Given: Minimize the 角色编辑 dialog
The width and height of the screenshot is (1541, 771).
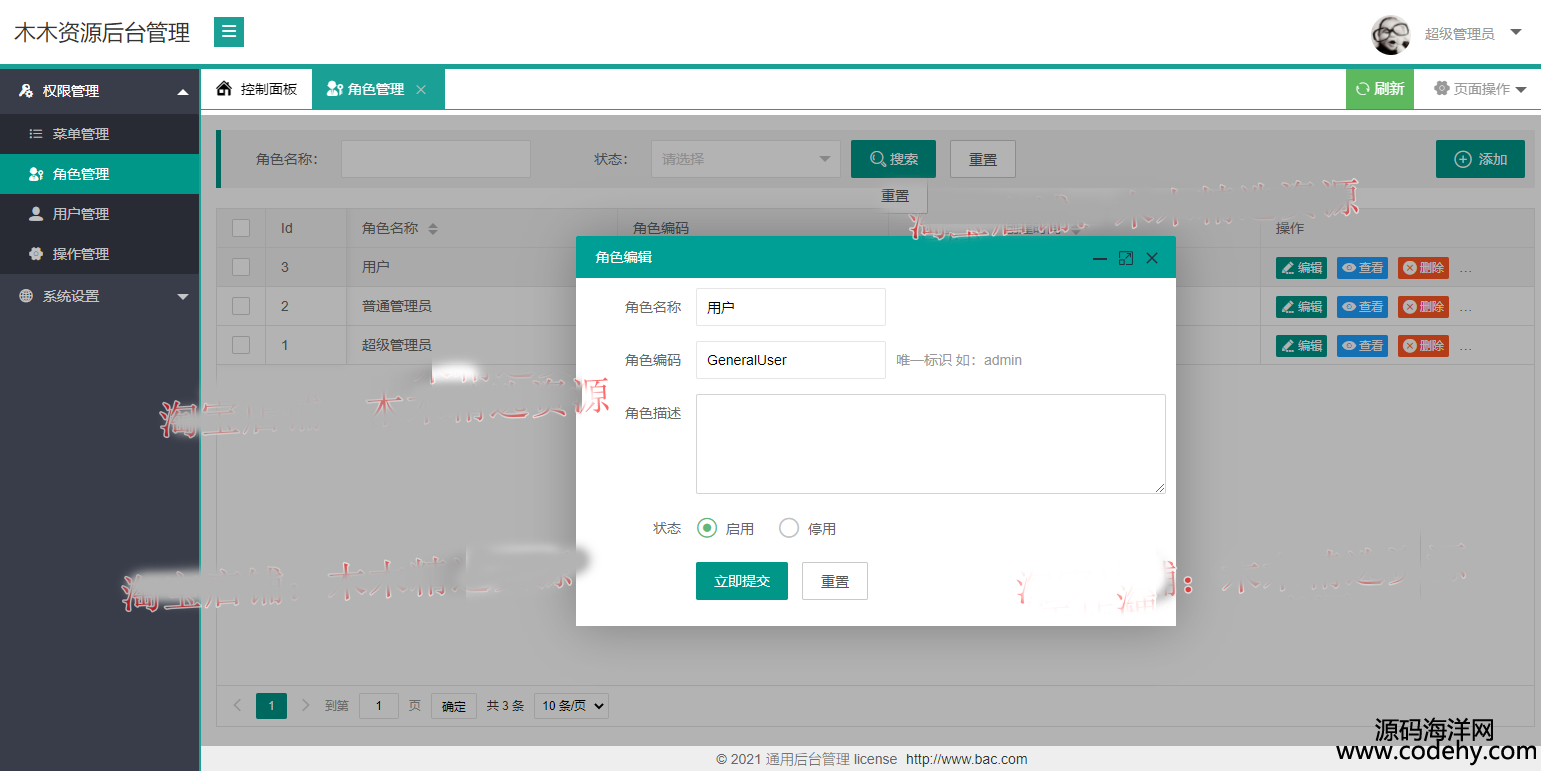Looking at the screenshot, I should click(1100, 258).
